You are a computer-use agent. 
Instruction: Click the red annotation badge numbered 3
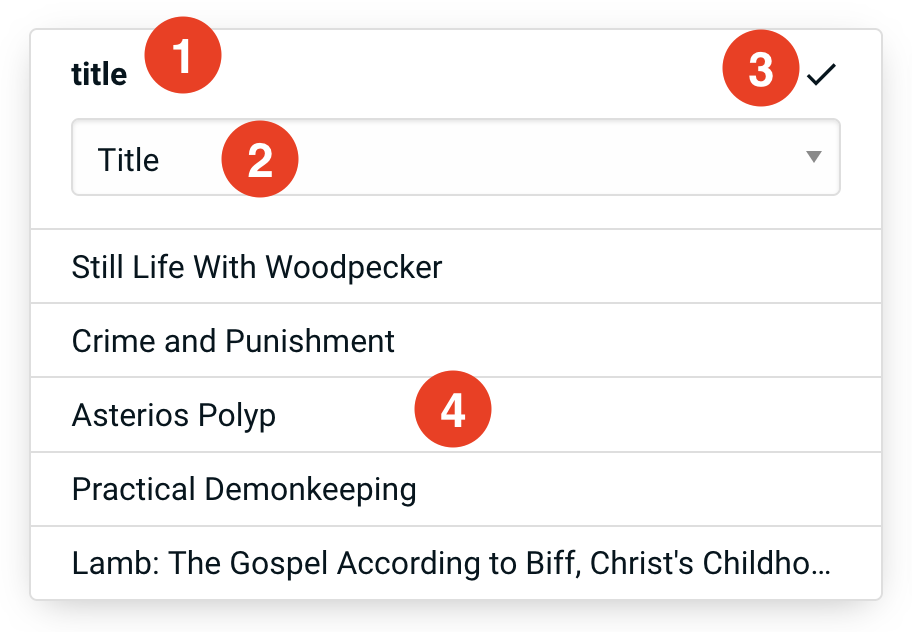761,70
